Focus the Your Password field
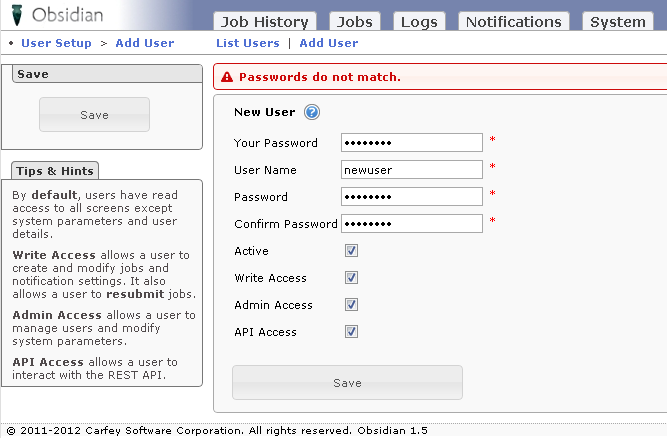The width and height of the screenshot is (667, 438). pyautogui.click(x=411, y=143)
